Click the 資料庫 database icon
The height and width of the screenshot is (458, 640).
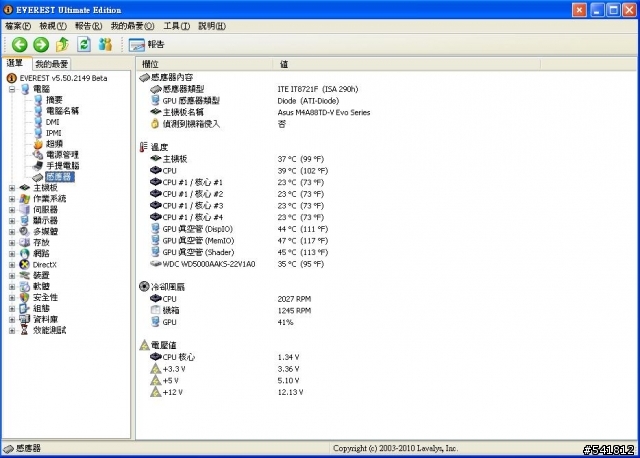[x=24, y=320]
